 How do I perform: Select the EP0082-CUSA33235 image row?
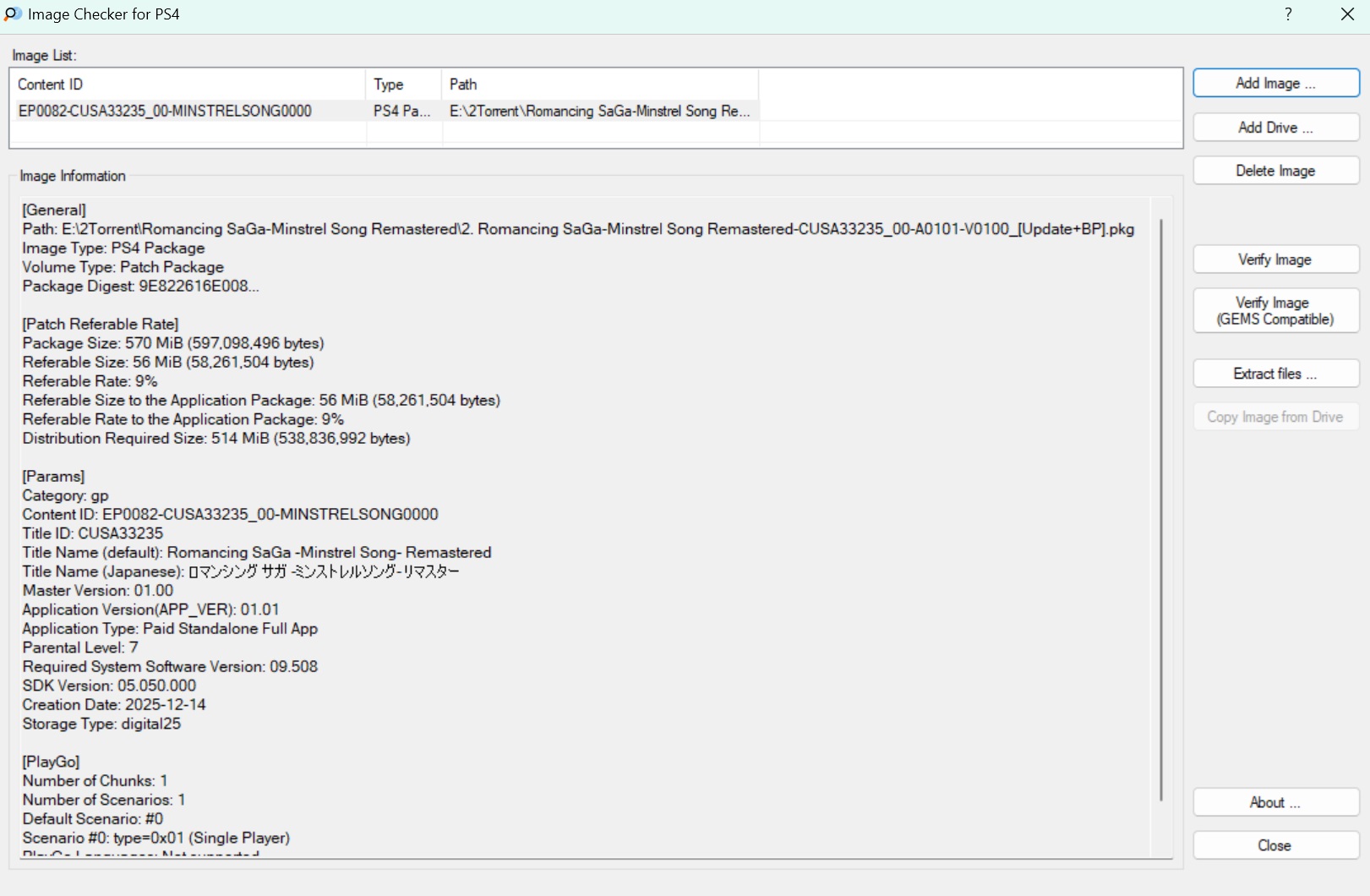tap(165, 111)
